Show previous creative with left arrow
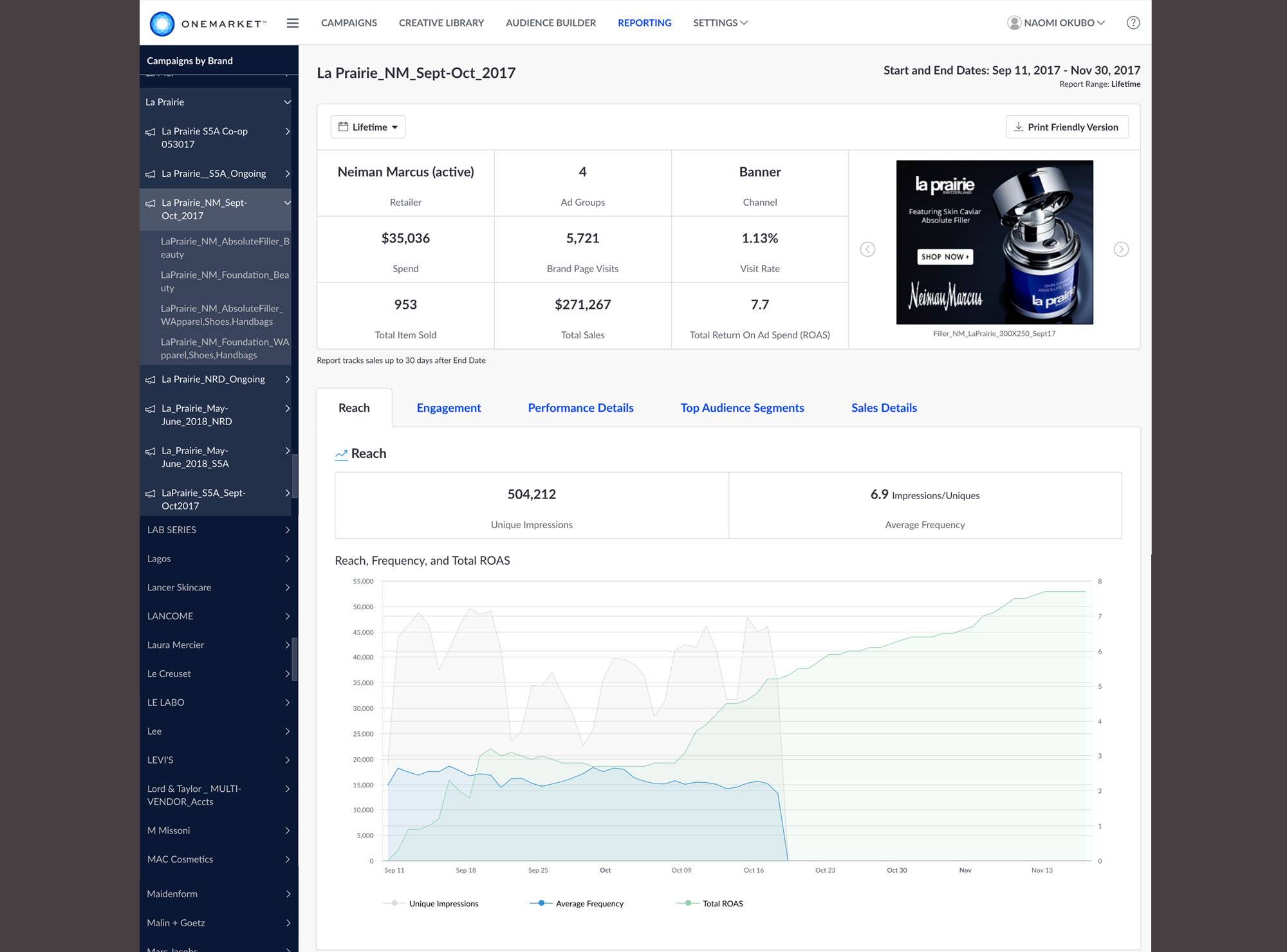The width and height of the screenshot is (1287, 952). click(x=867, y=250)
